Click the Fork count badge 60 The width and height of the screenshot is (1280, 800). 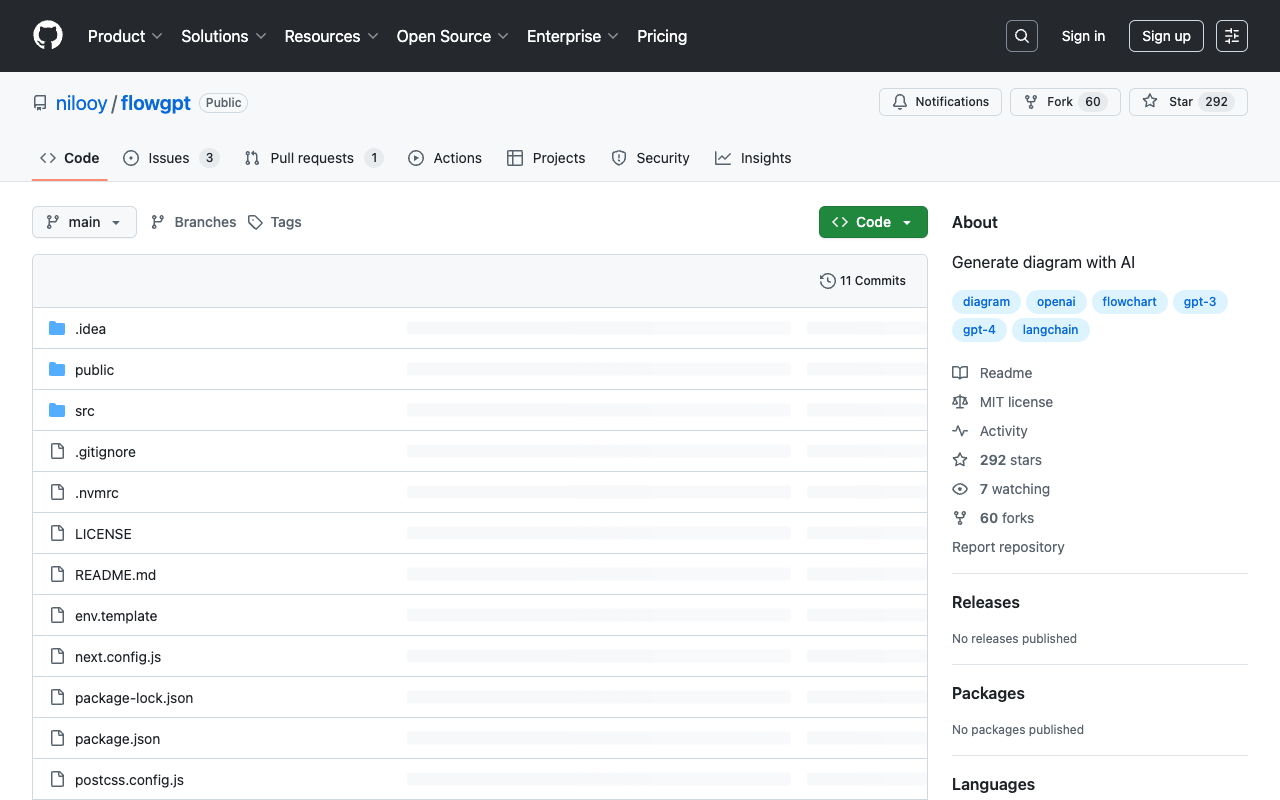1093,102
